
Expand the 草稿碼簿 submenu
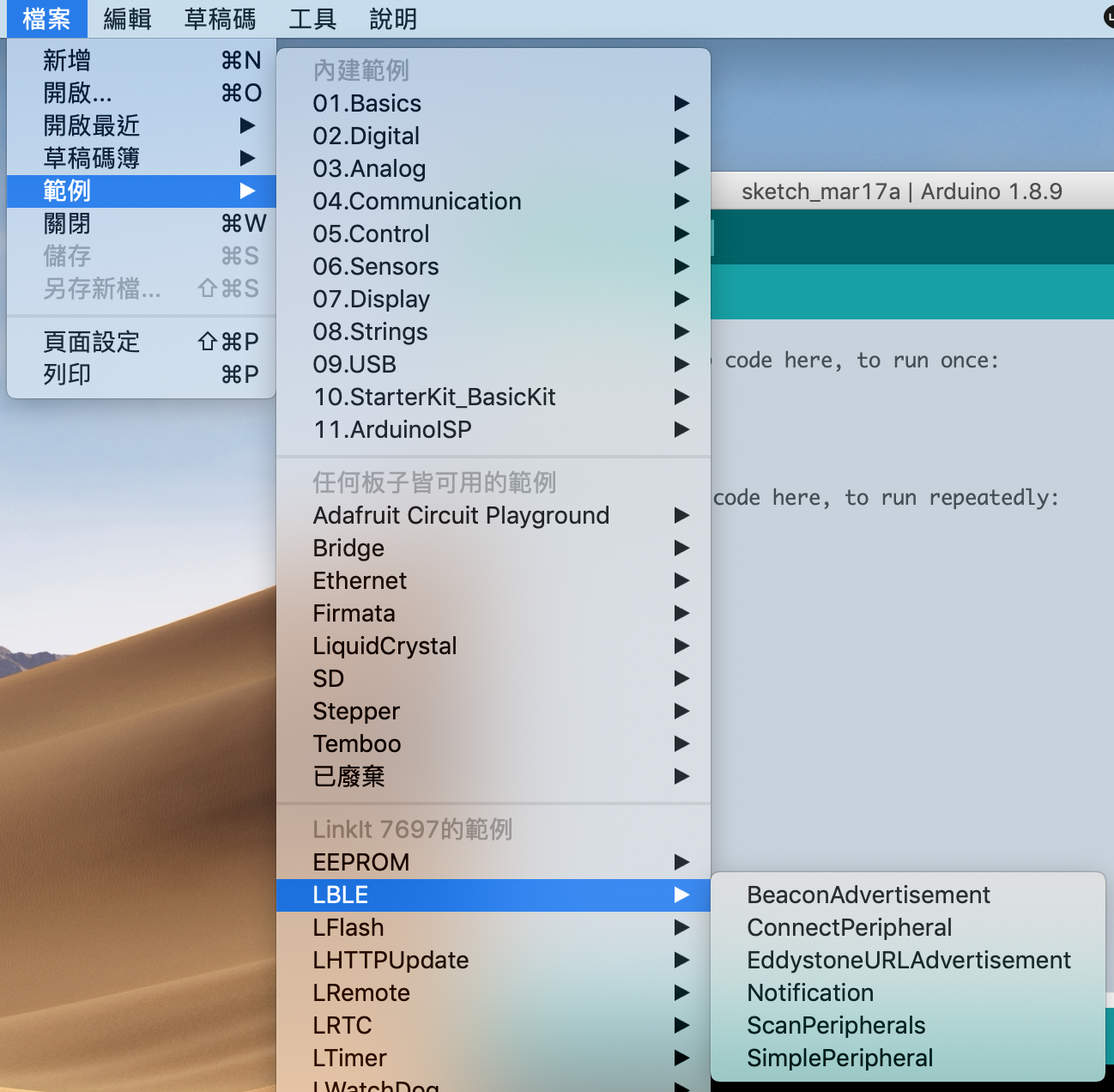point(142,158)
